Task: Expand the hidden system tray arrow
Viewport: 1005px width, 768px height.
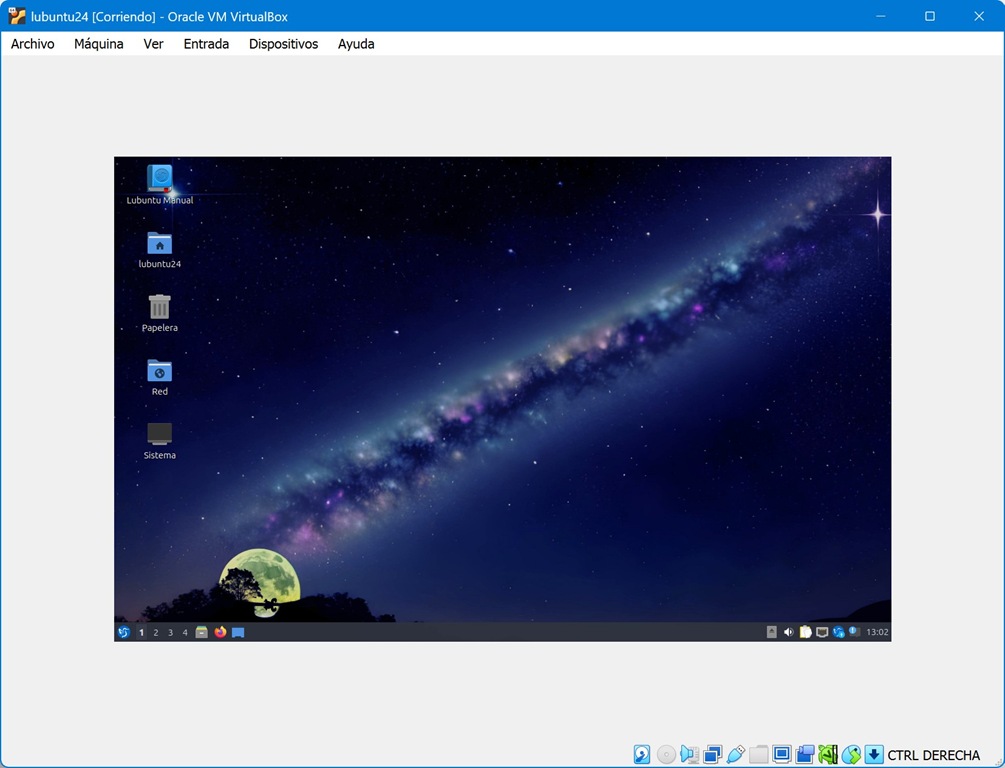Action: coord(771,632)
